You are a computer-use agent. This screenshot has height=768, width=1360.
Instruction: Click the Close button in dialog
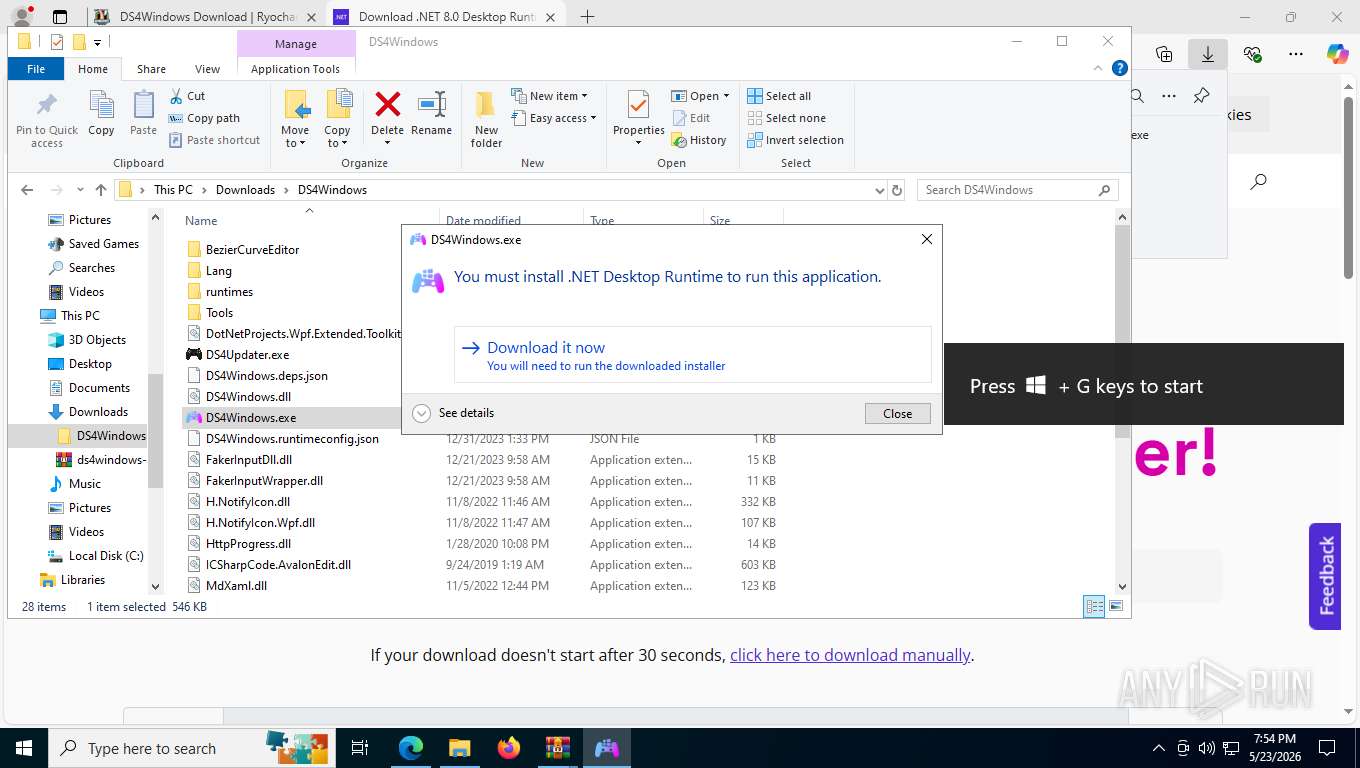click(x=897, y=413)
